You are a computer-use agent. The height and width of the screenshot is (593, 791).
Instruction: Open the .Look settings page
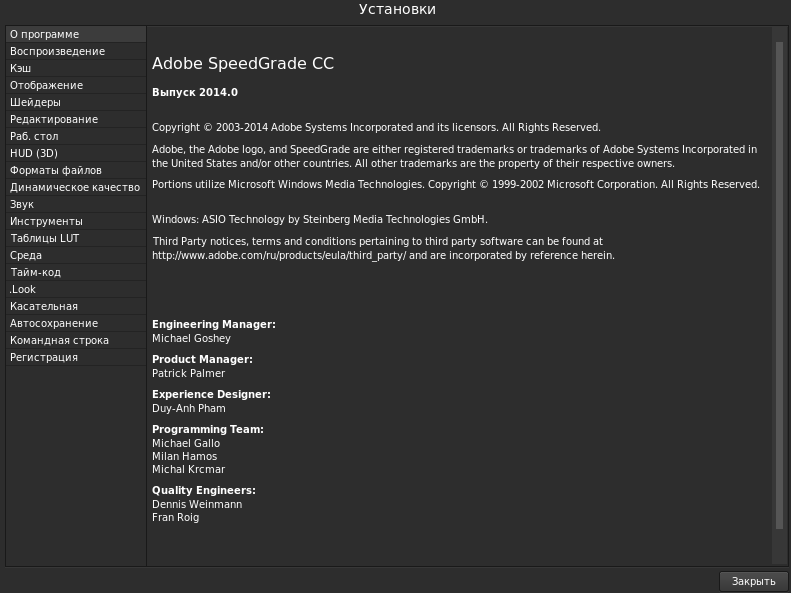point(23,289)
